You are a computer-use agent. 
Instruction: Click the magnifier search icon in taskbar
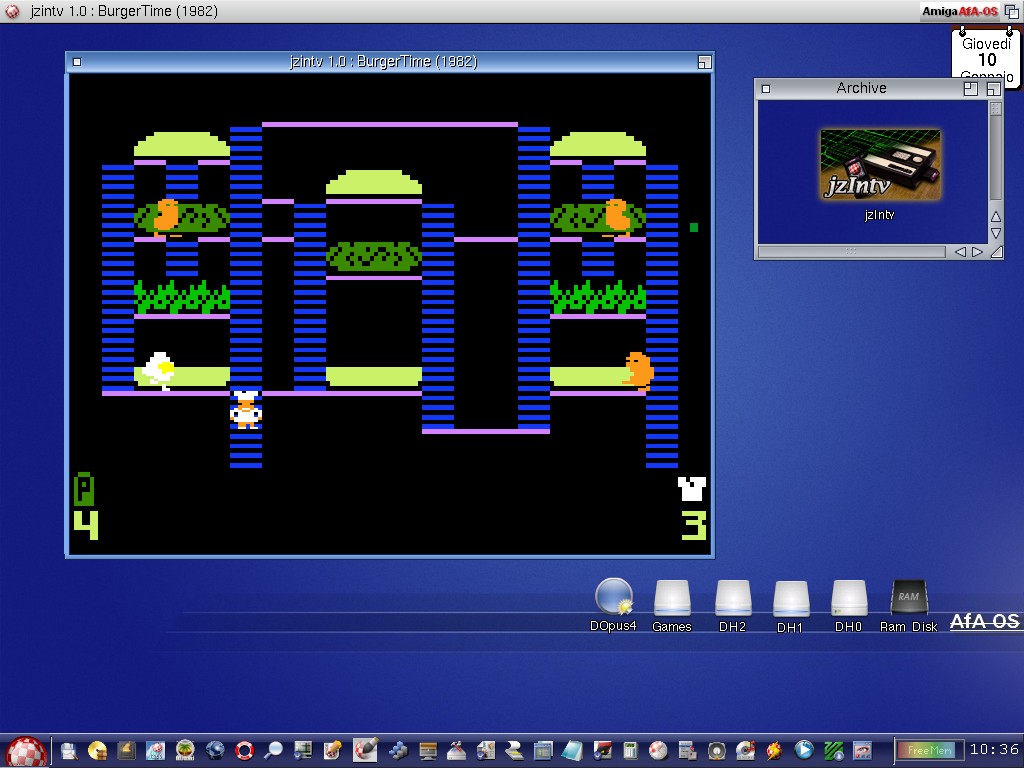tap(273, 750)
